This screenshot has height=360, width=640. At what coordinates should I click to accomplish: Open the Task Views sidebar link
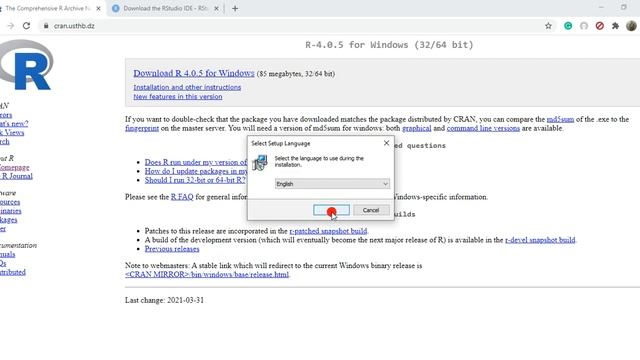12,133
